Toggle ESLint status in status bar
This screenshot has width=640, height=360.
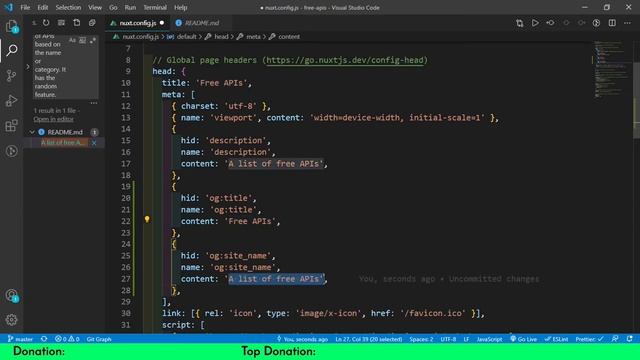[556, 339]
